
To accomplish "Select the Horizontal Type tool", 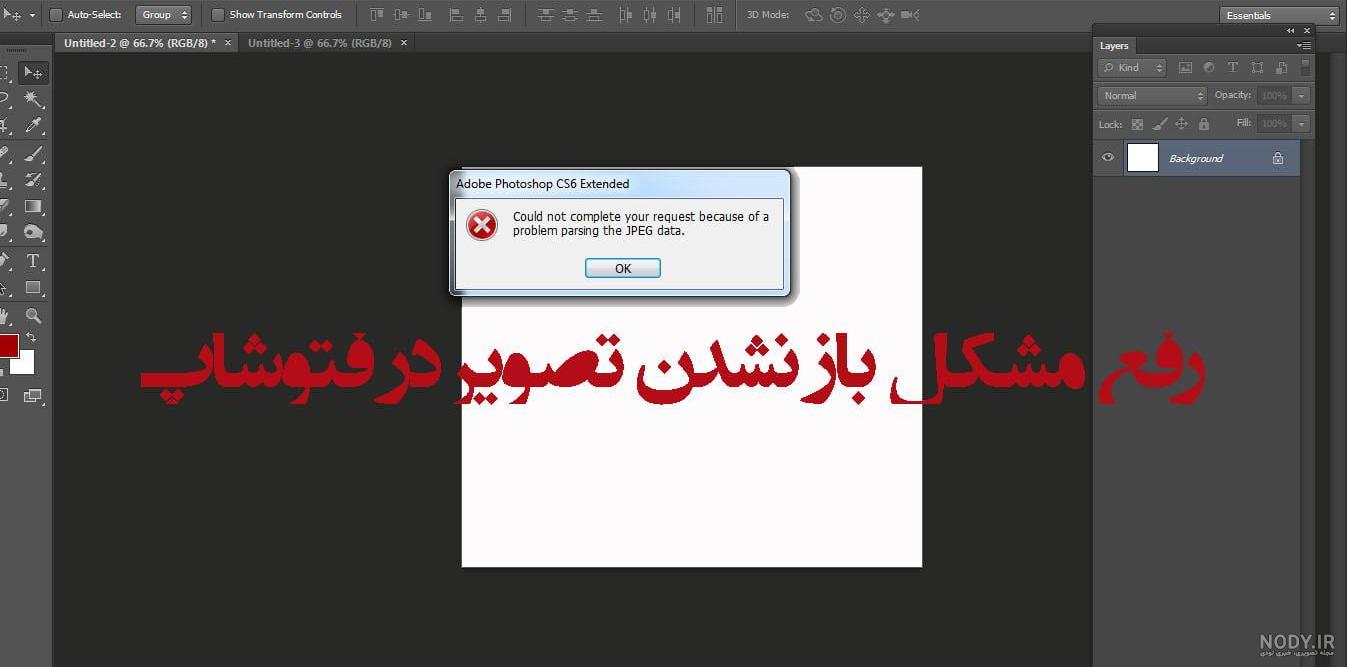I will click(33, 261).
